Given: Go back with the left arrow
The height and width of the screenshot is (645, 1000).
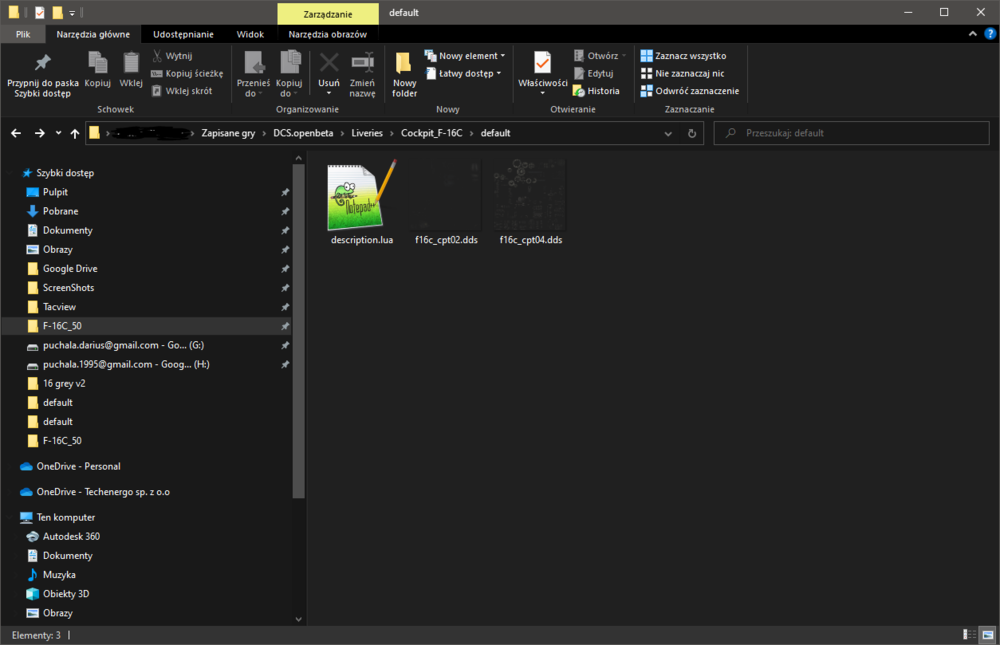Looking at the screenshot, I should (16, 133).
